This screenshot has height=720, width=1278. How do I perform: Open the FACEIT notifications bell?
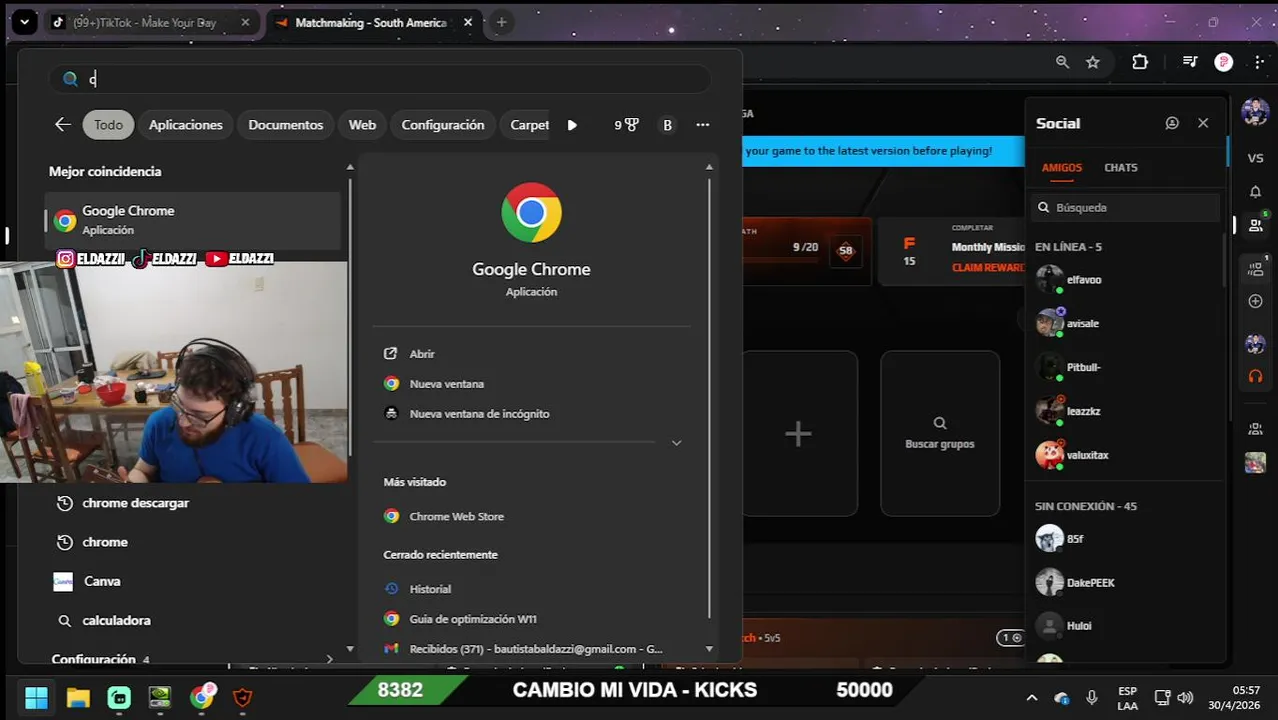(x=1255, y=192)
